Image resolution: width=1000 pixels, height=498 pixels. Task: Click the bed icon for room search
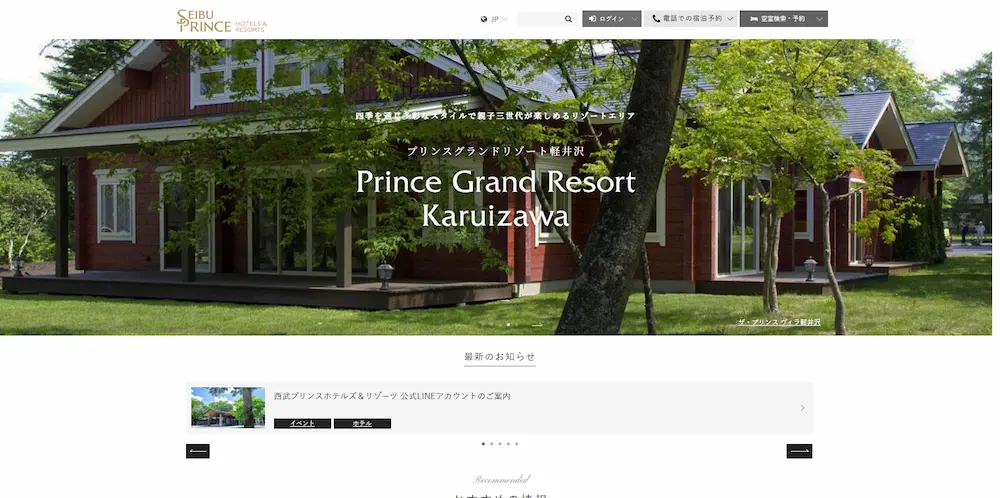(754, 19)
